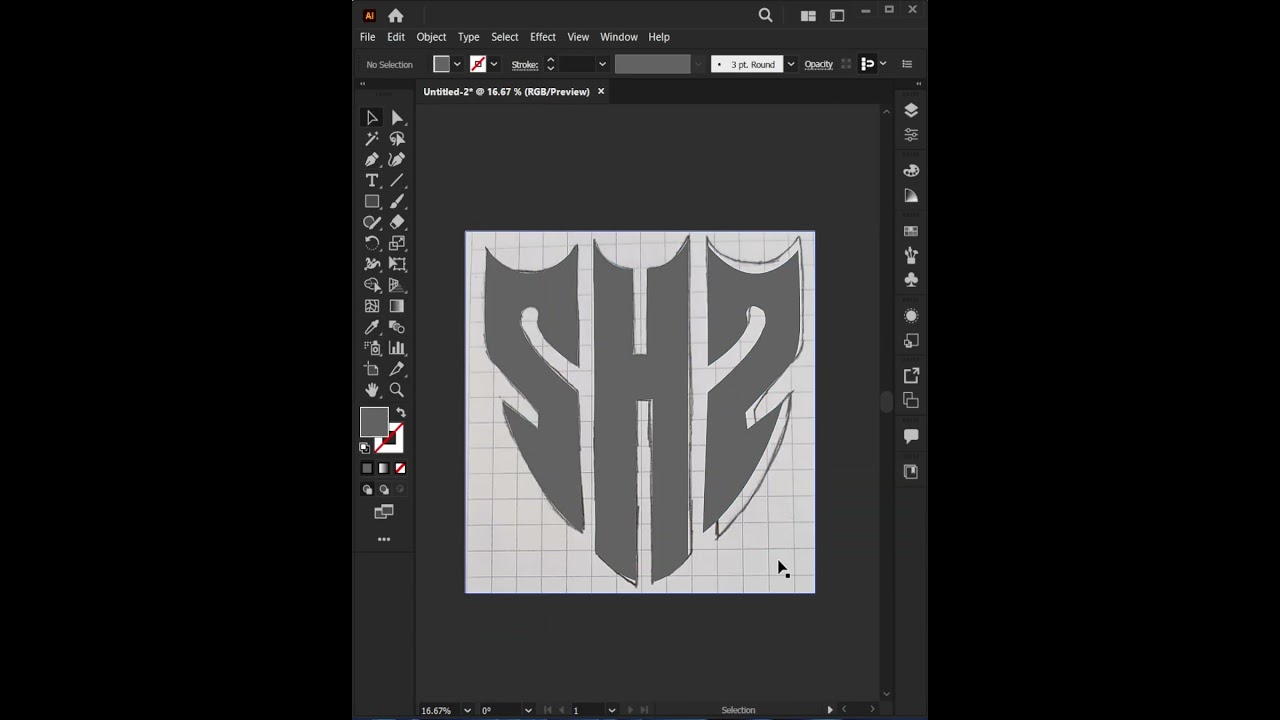Select the Hand tool
Image resolution: width=1280 pixels, height=720 pixels.
372,390
